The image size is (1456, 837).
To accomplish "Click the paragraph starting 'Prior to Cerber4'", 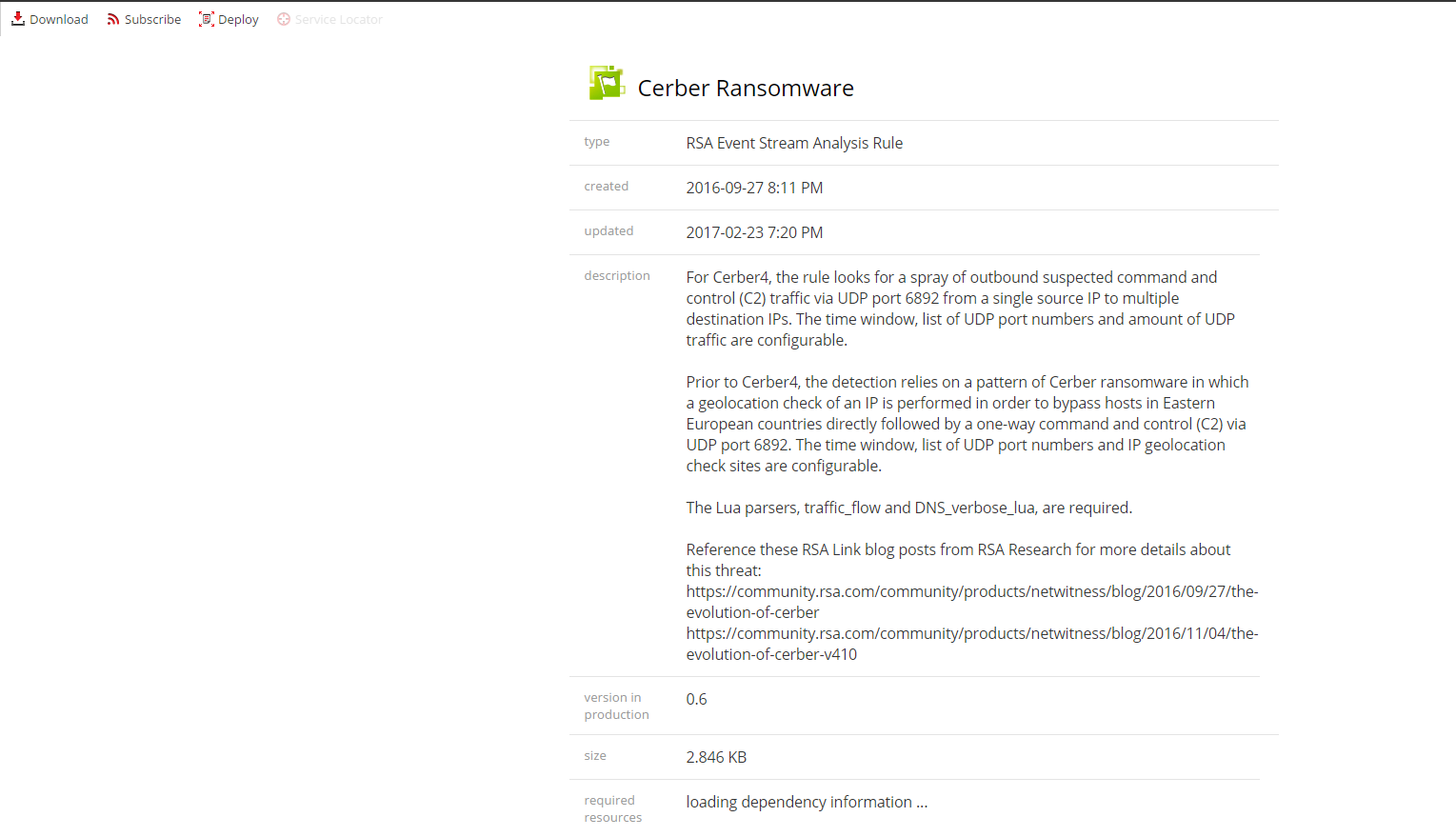I will [x=967, y=424].
